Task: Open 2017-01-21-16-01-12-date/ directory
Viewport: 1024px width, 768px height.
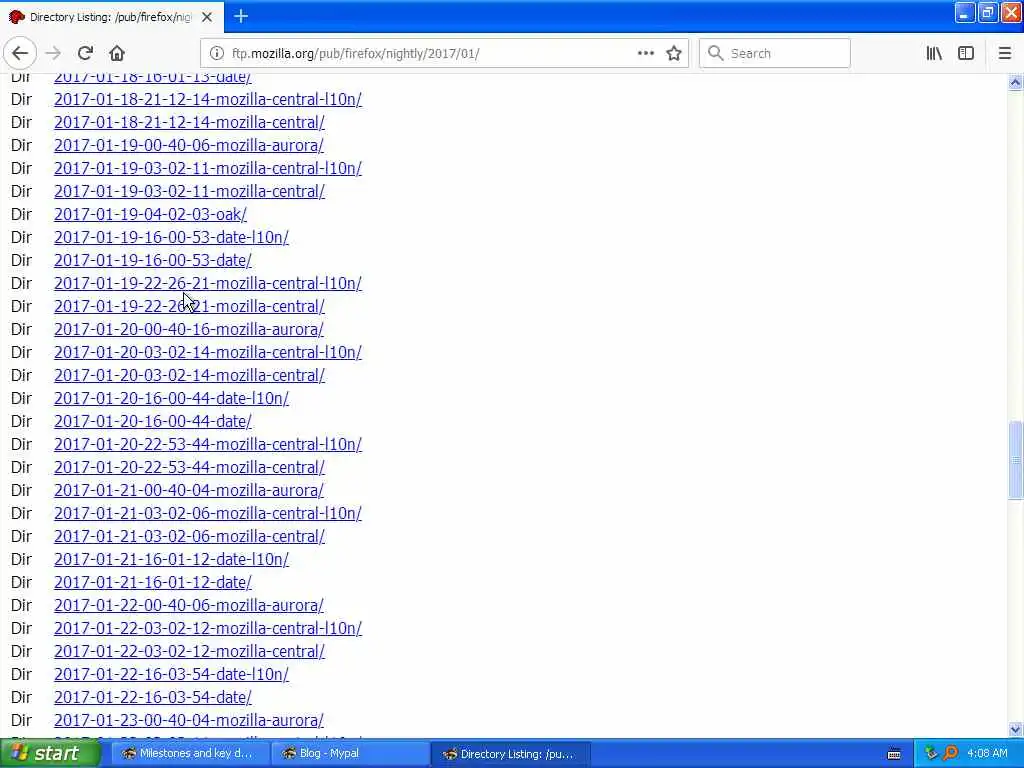Action: point(152,582)
